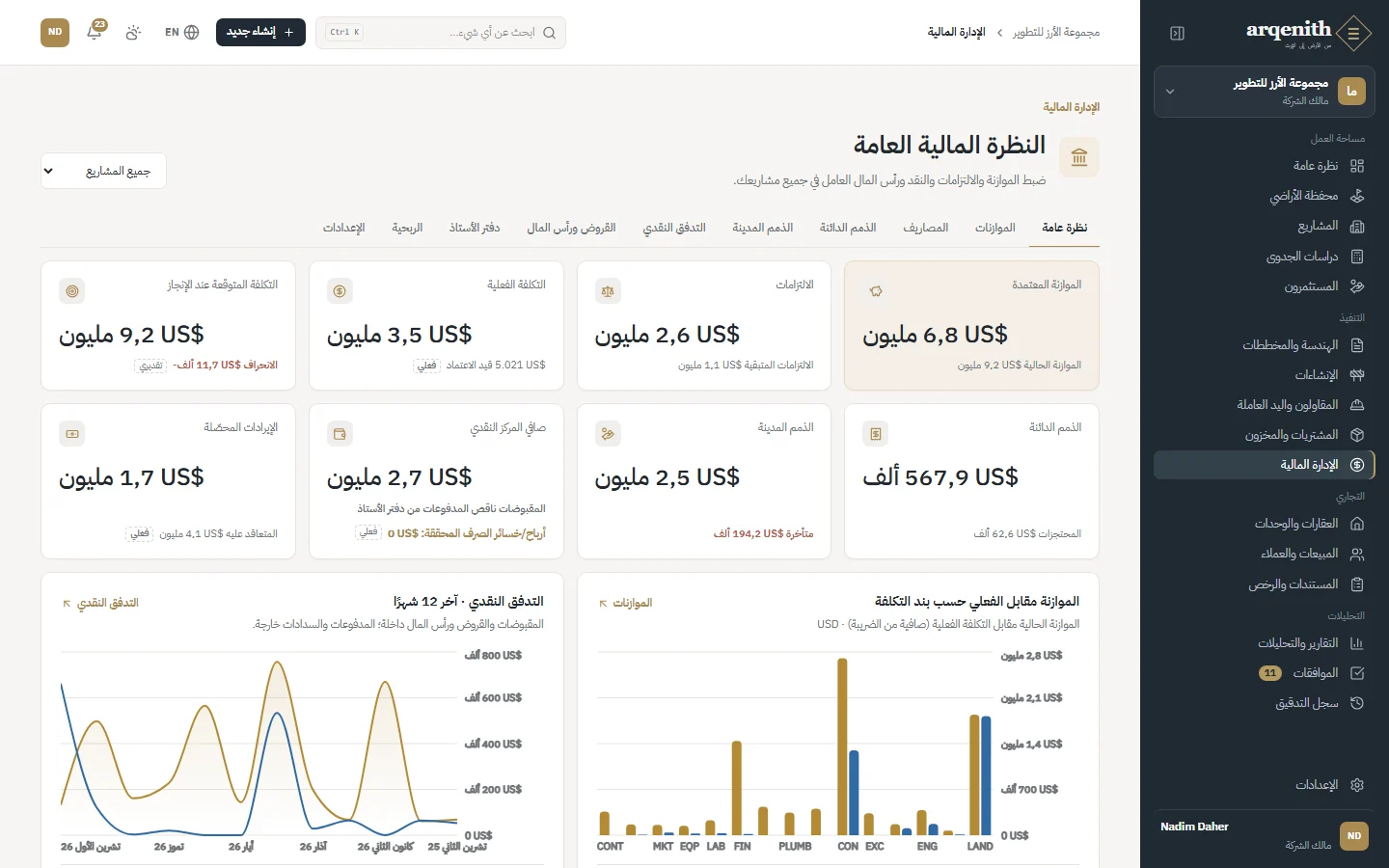Switch to the المصاريف tab
Image resolution: width=1389 pixels, height=868 pixels.
pyautogui.click(x=925, y=228)
